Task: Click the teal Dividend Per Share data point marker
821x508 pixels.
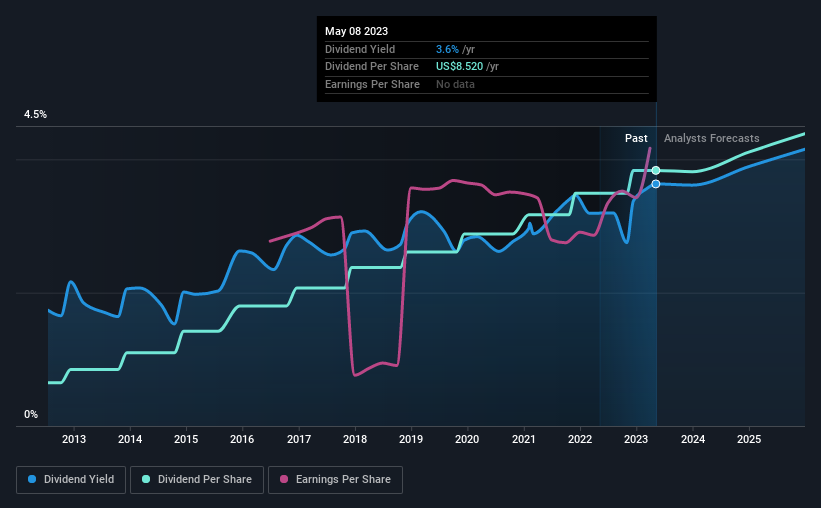Action: click(656, 170)
